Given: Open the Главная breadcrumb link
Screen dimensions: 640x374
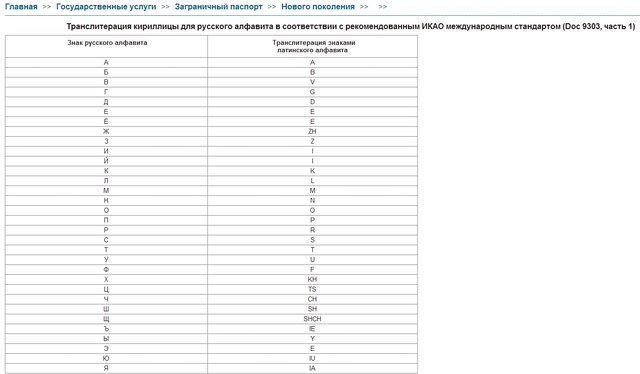Looking at the screenshot, I should pos(21,7).
